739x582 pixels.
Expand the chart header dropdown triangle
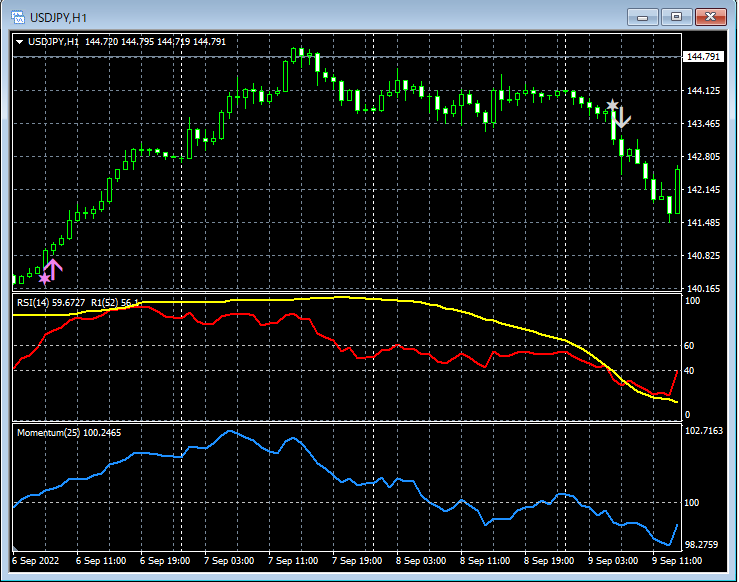(x=20, y=42)
